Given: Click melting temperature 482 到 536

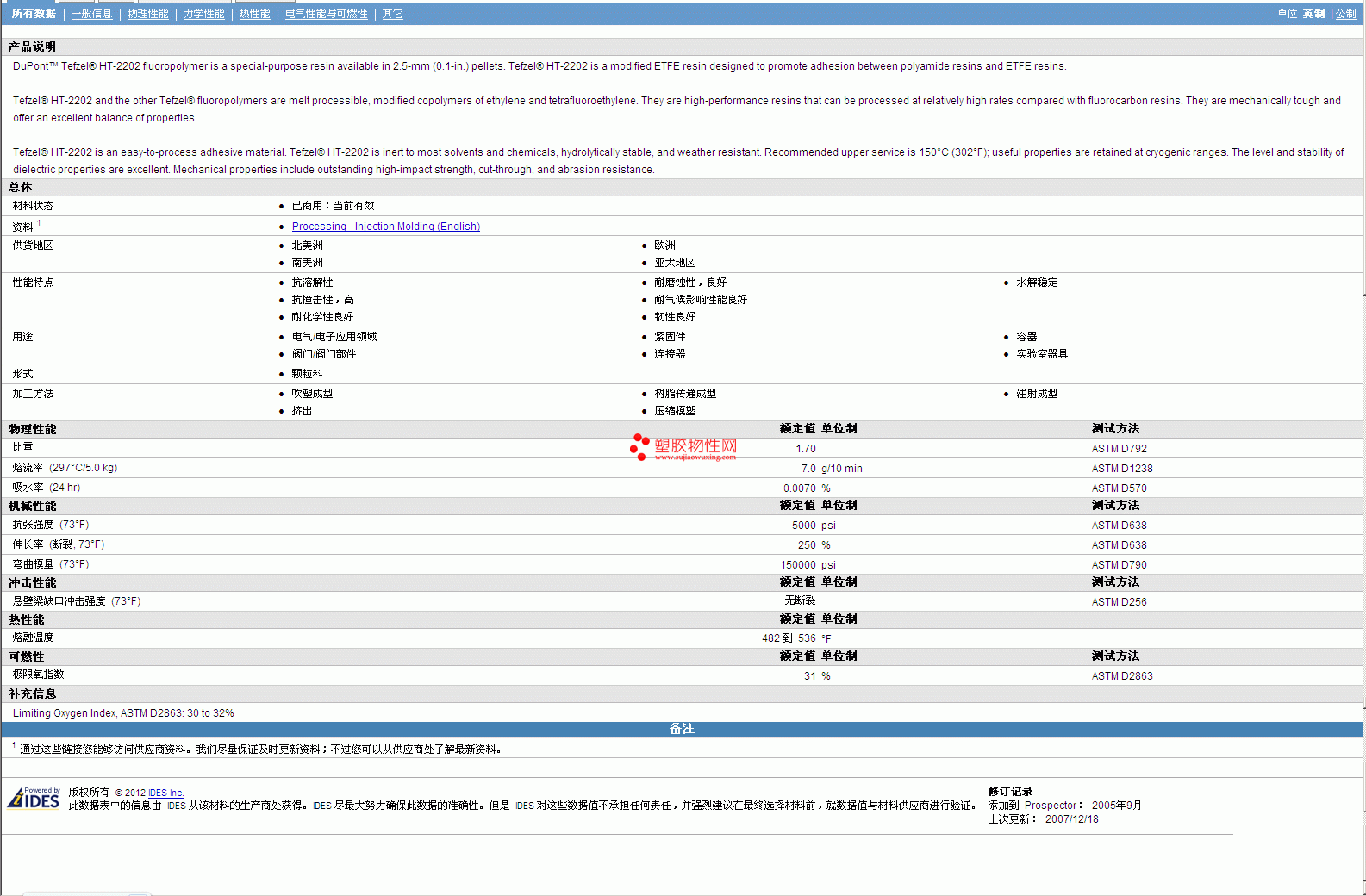Looking at the screenshot, I should 789,638.
